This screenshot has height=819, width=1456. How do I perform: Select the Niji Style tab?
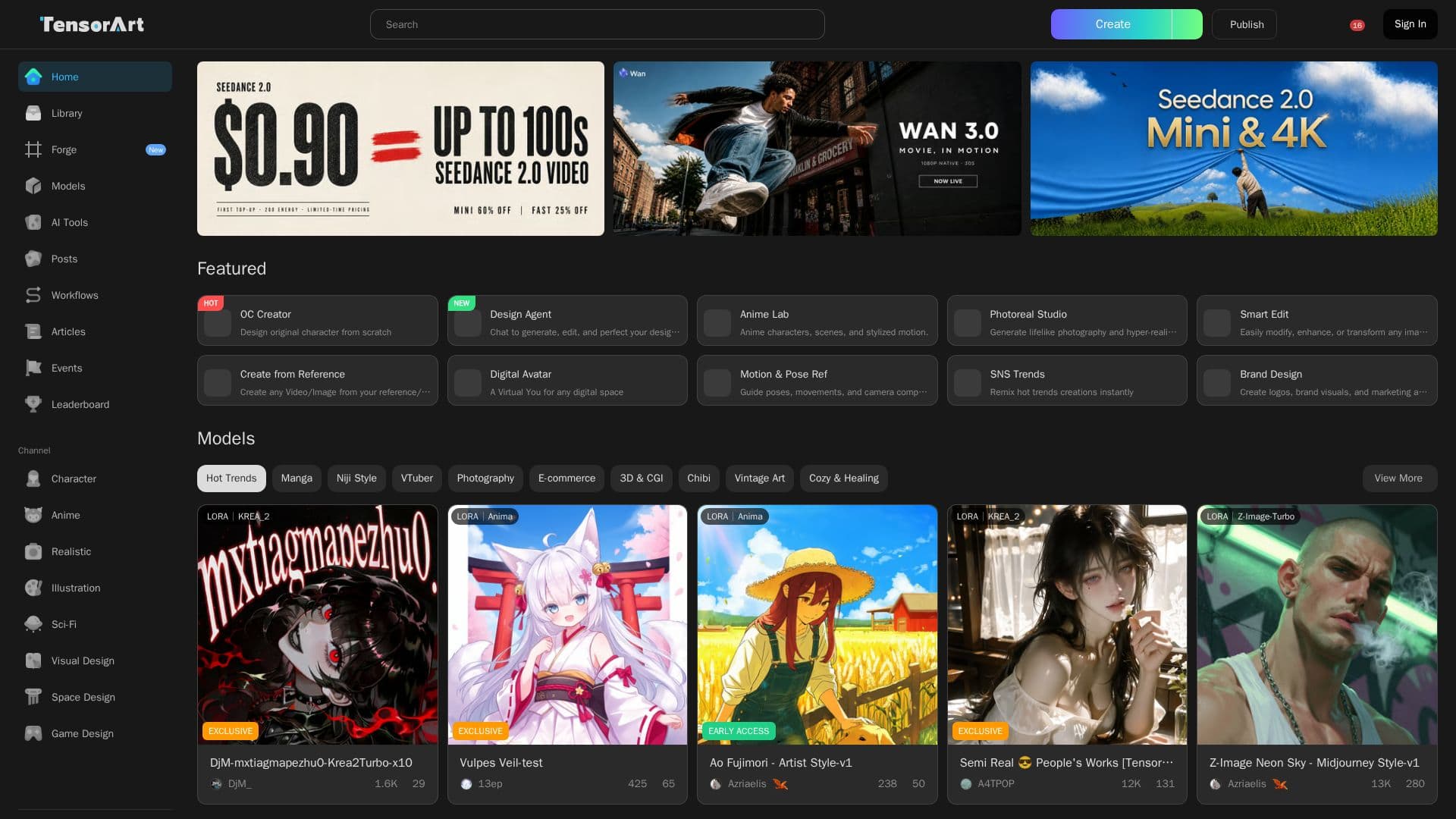(x=356, y=479)
